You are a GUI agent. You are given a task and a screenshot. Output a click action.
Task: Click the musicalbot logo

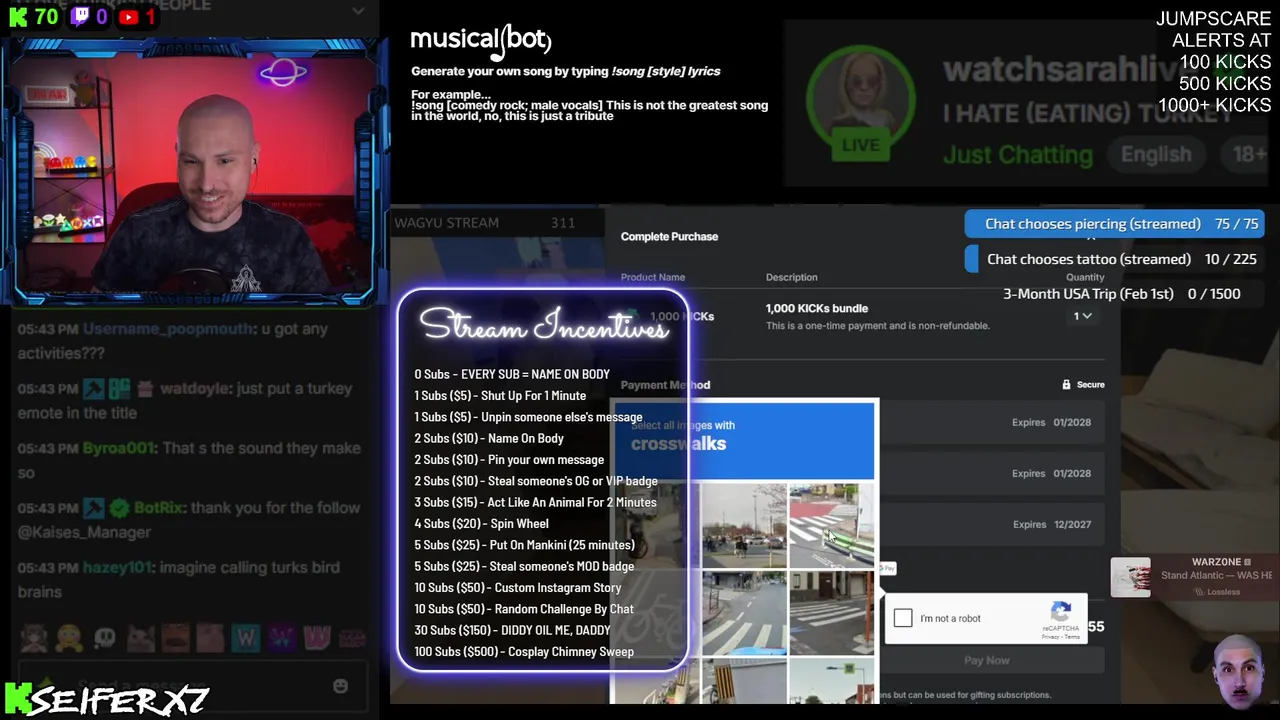tap(481, 40)
